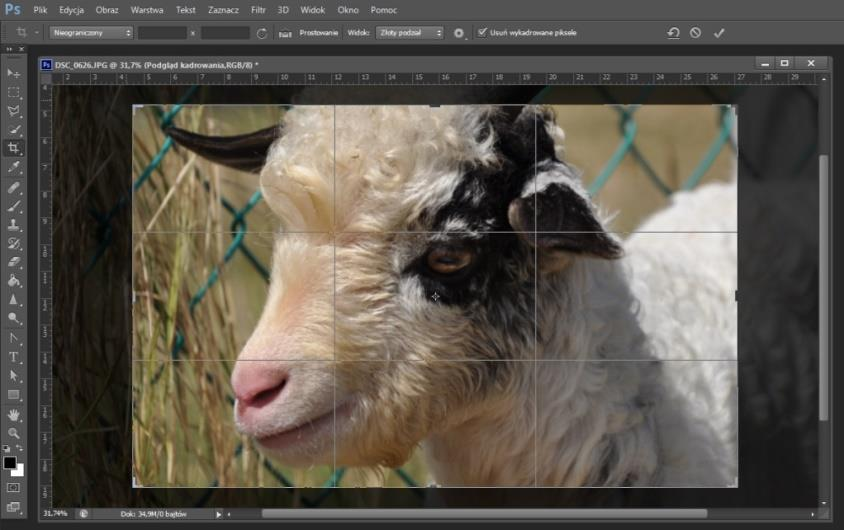Viewport: 844px width, 530px height.
Task: Pick the Eyedropper tool
Action: (x=14, y=167)
